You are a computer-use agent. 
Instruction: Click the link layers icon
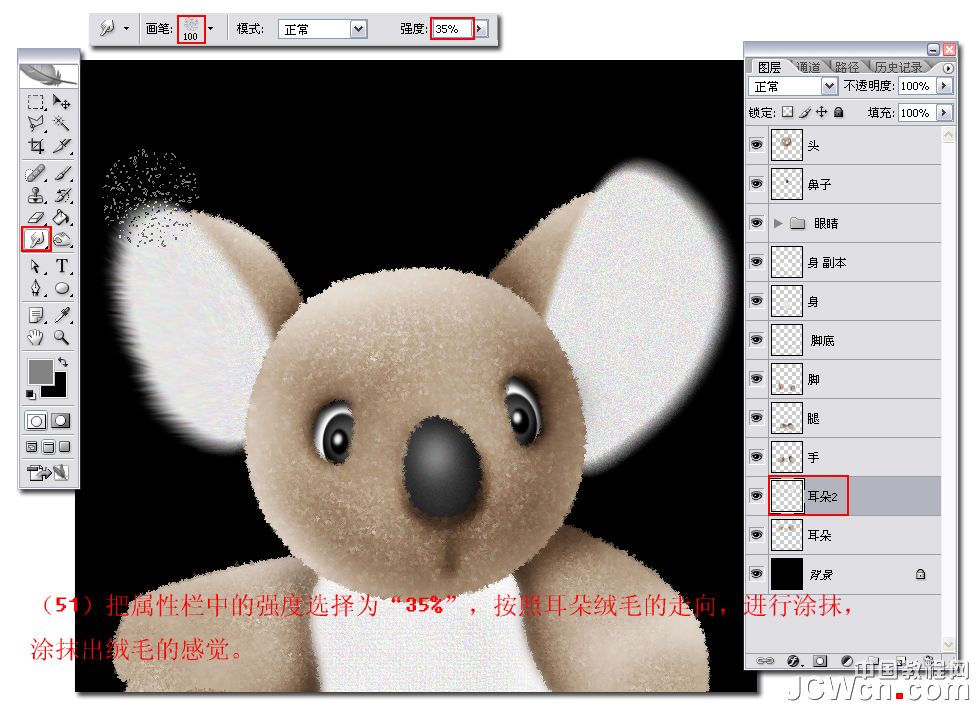pyautogui.click(x=764, y=661)
